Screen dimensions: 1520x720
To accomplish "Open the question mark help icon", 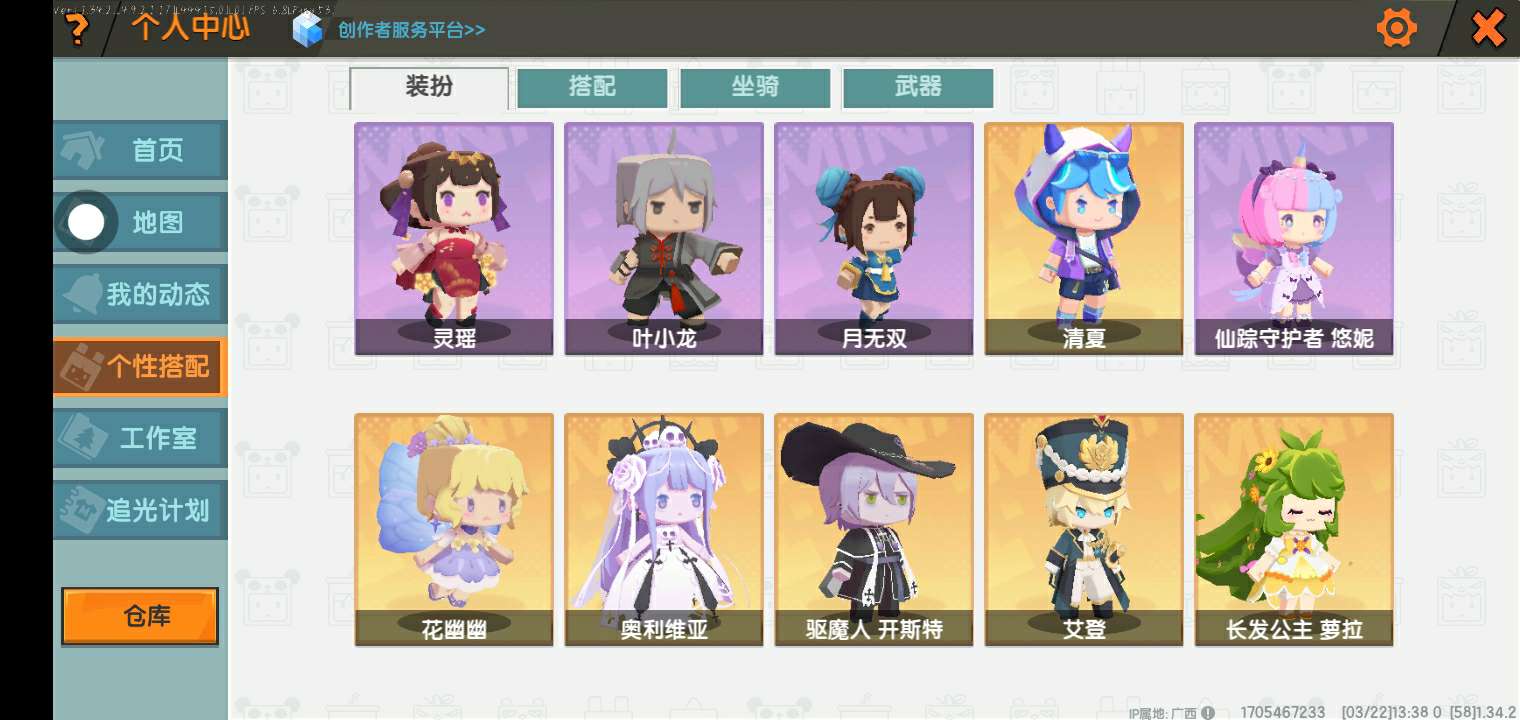I will tap(76, 29).
